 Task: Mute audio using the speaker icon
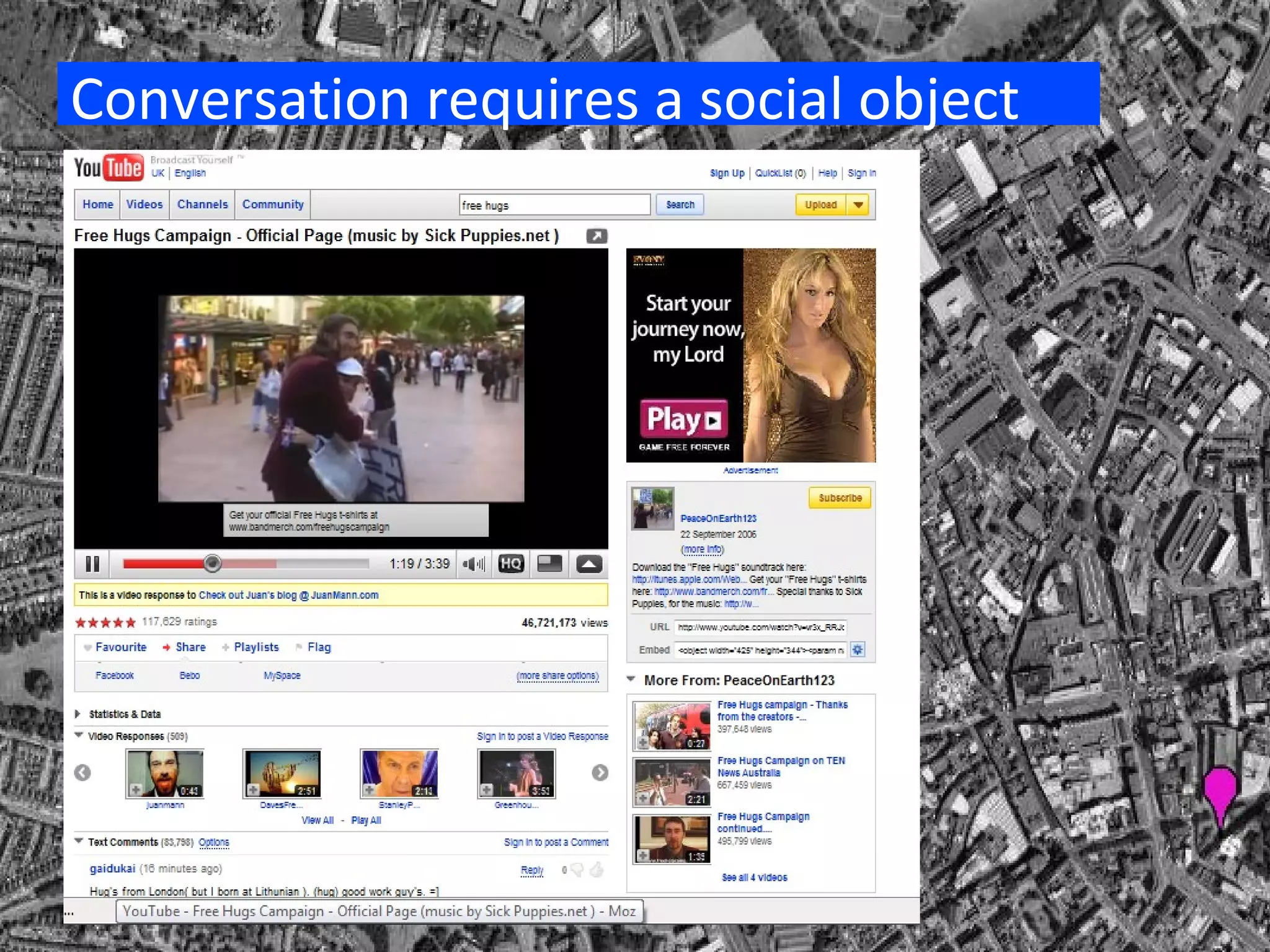pos(474,563)
